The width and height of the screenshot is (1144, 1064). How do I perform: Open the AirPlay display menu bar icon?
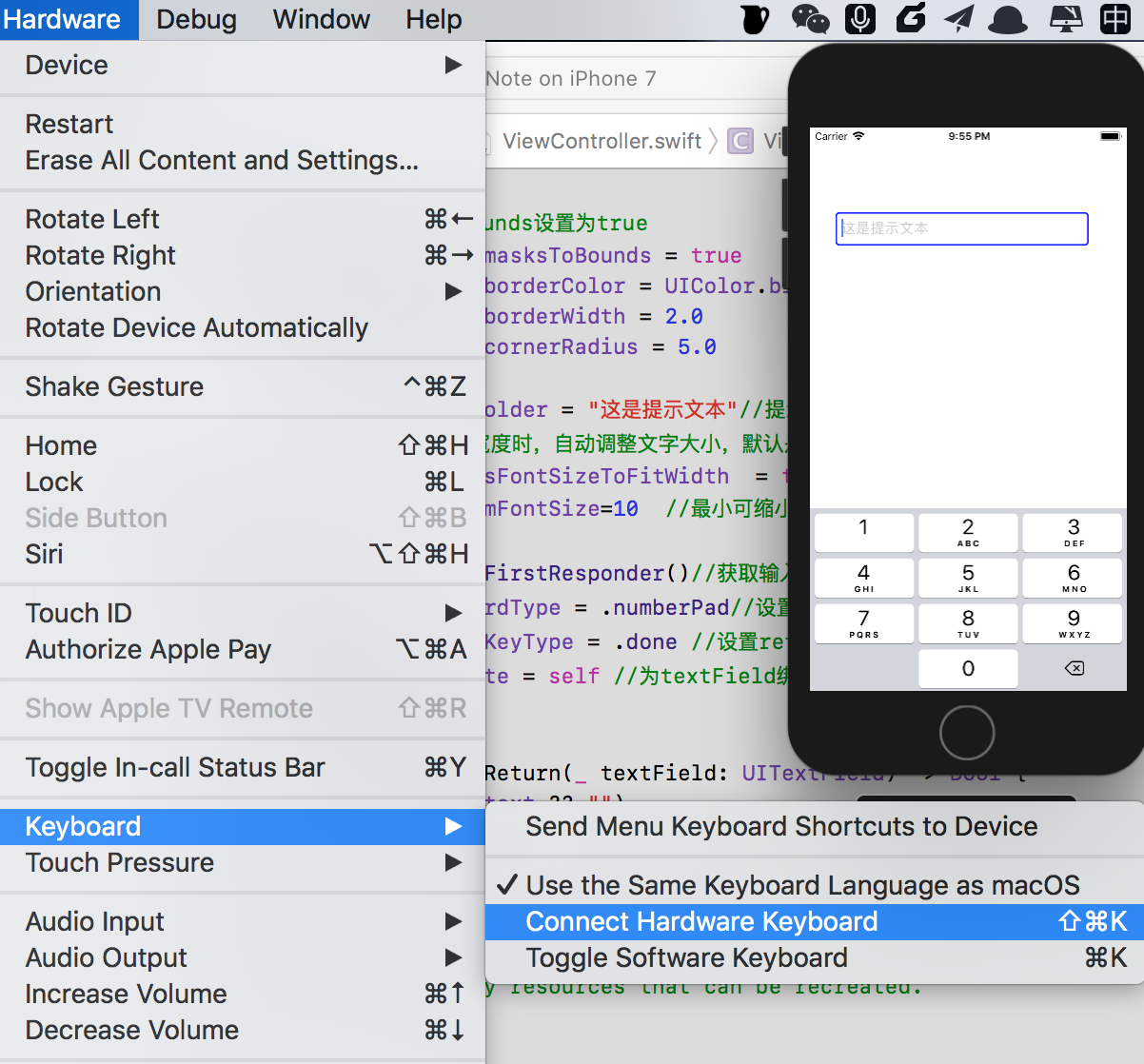point(1065,18)
